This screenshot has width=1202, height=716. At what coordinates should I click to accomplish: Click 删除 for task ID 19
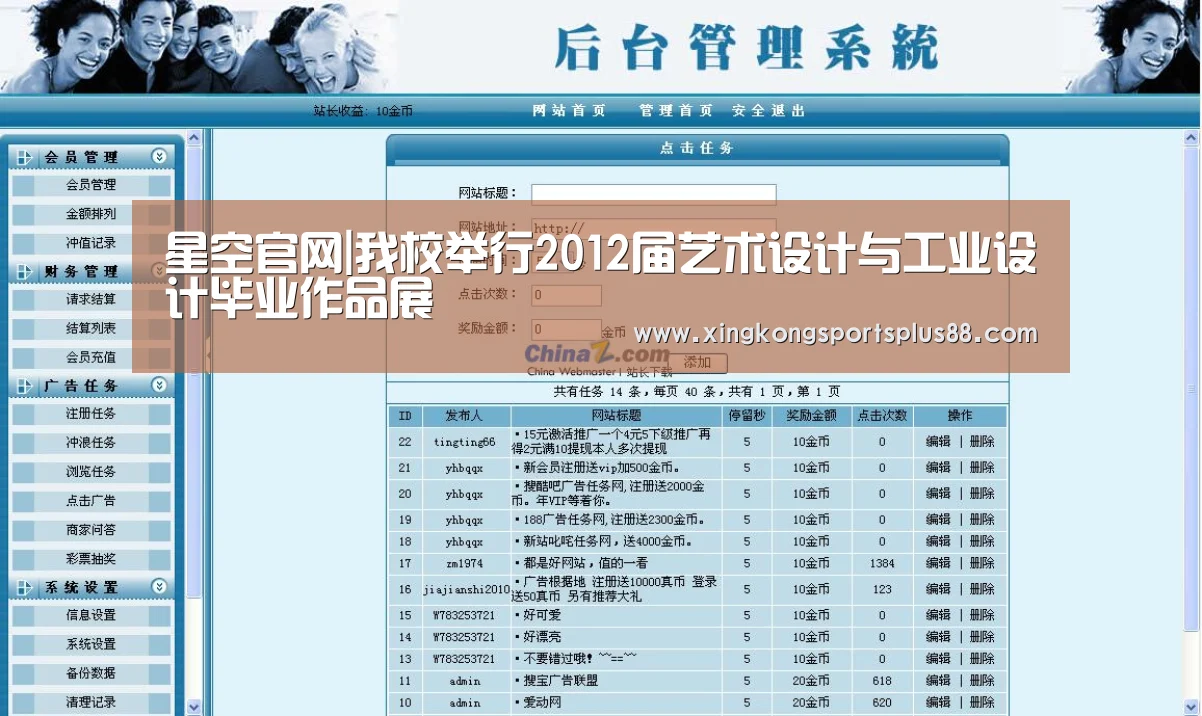tap(982, 519)
